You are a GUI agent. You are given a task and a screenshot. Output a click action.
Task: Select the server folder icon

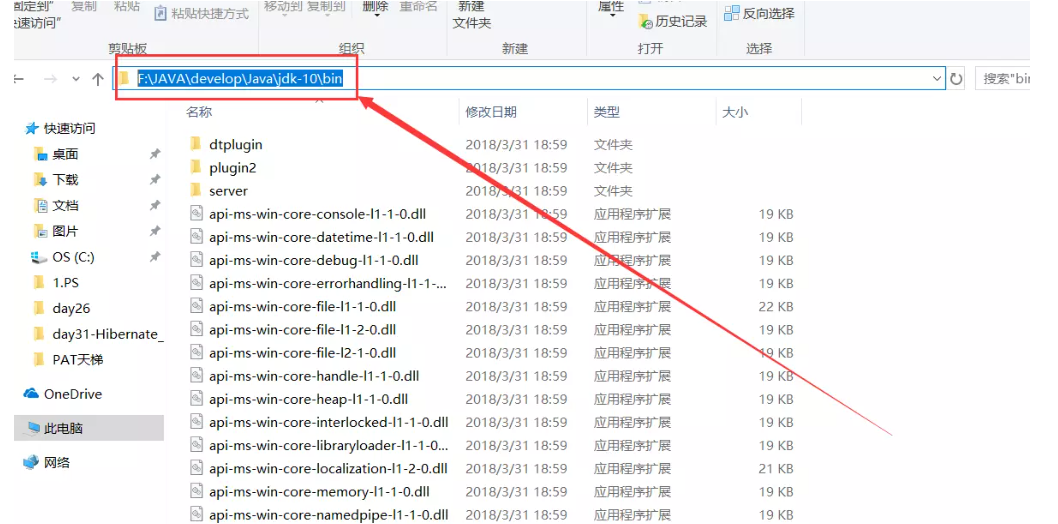[x=196, y=191]
